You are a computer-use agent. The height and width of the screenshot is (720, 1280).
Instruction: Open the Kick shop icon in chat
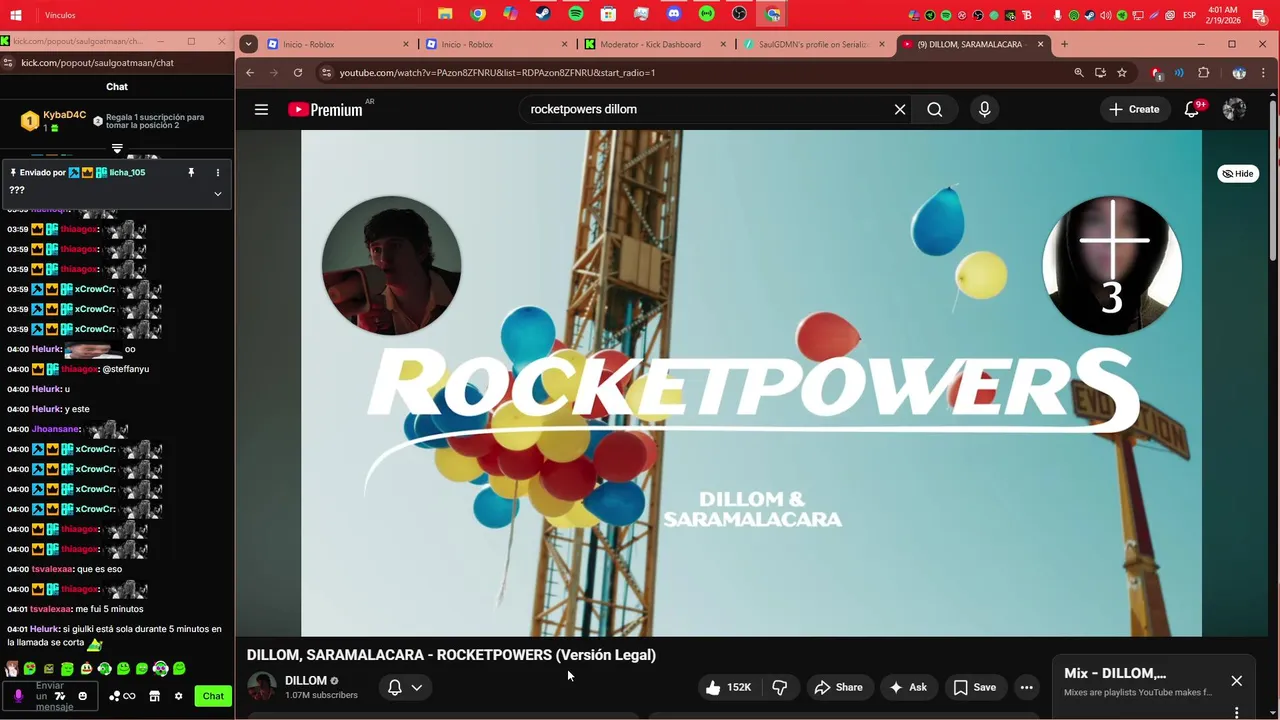[155, 696]
